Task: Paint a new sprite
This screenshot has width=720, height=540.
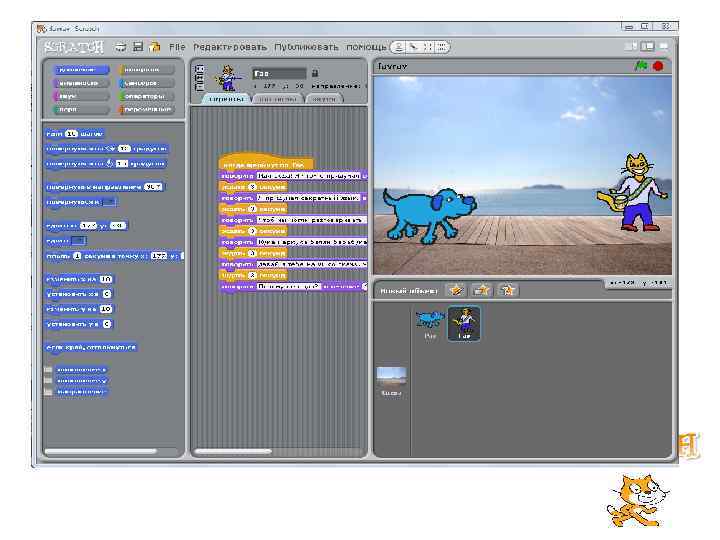Action: point(456,290)
